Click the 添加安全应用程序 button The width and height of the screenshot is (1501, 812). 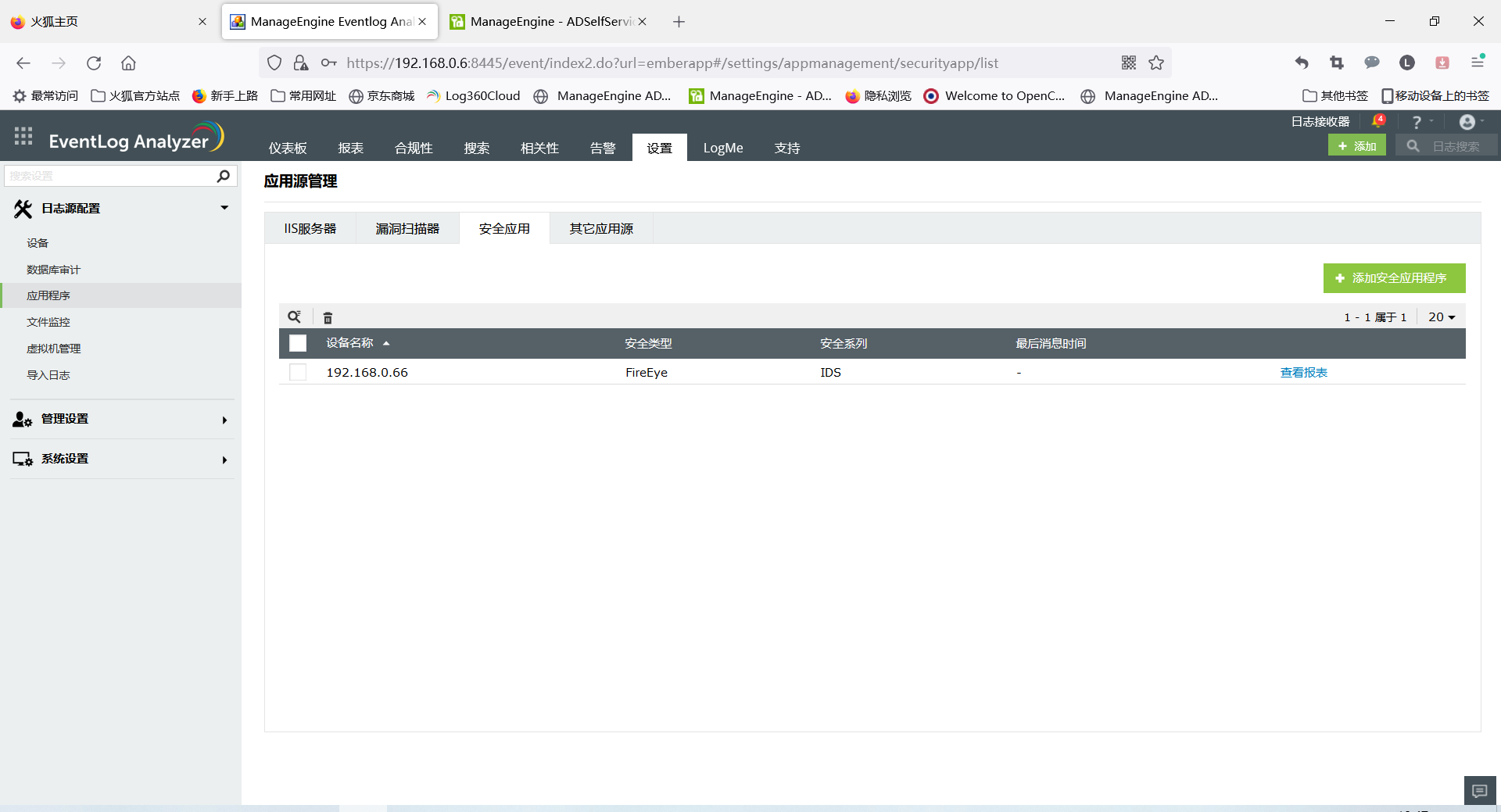tap(1395, 278)
